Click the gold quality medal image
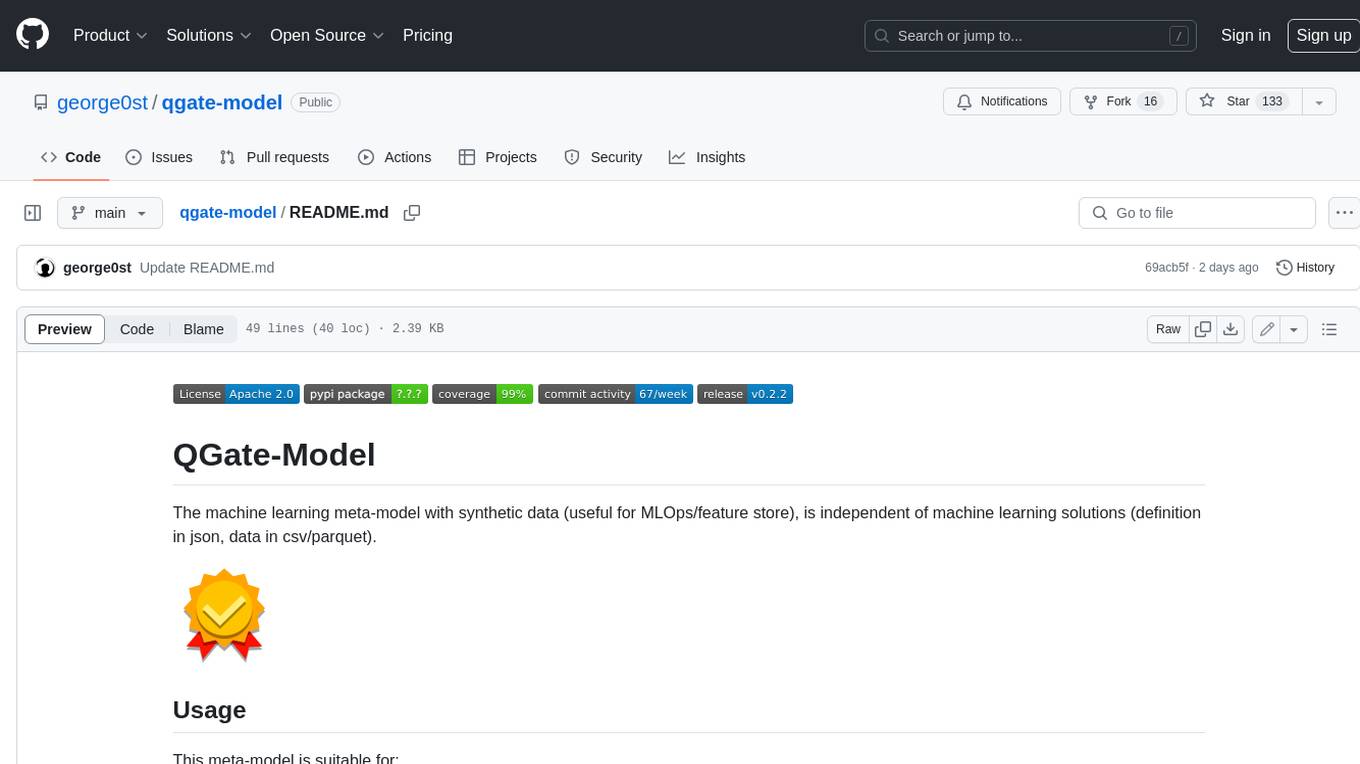 [224, 615]
